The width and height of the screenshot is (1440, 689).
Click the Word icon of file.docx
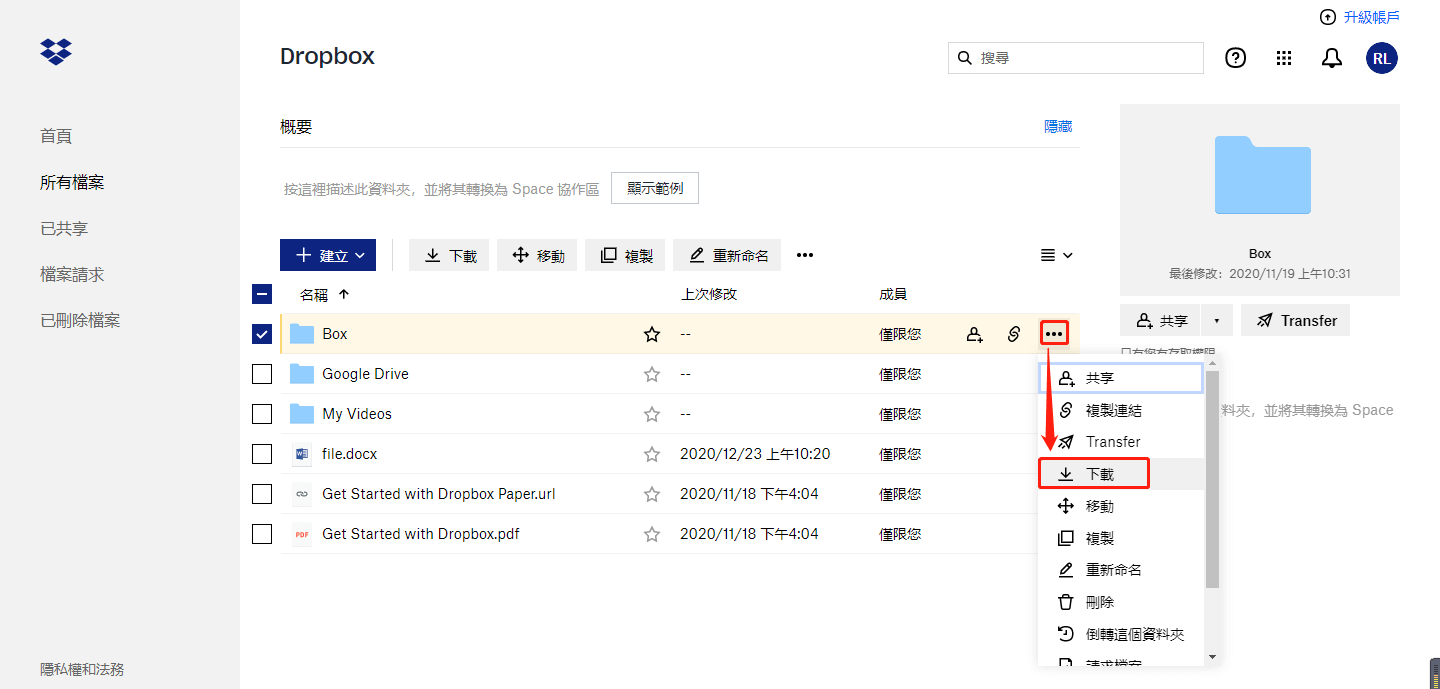click(x=302, y=454)
